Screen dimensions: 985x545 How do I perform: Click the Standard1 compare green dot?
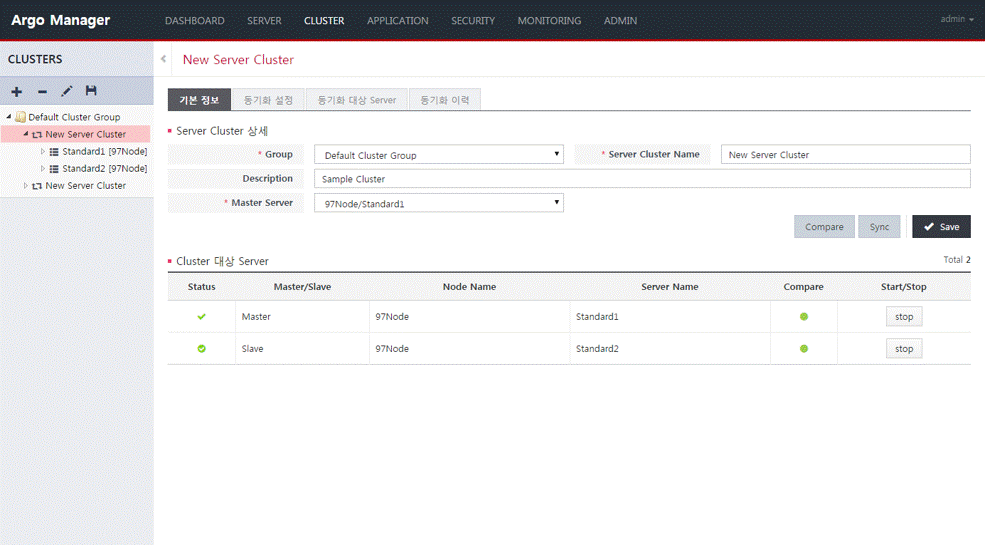[x=803, y=316]
